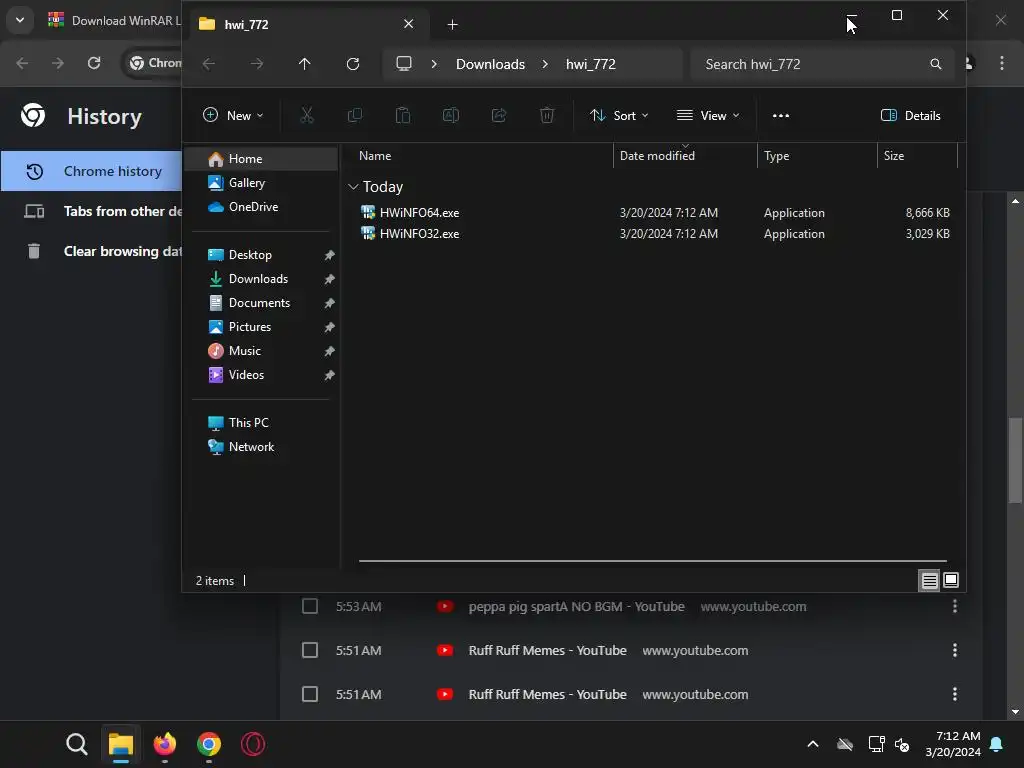Launch Firefox from the taskbar
The width and height of the screenshot is (1024, 768).
pyautogui.click(x=165, y=744)
